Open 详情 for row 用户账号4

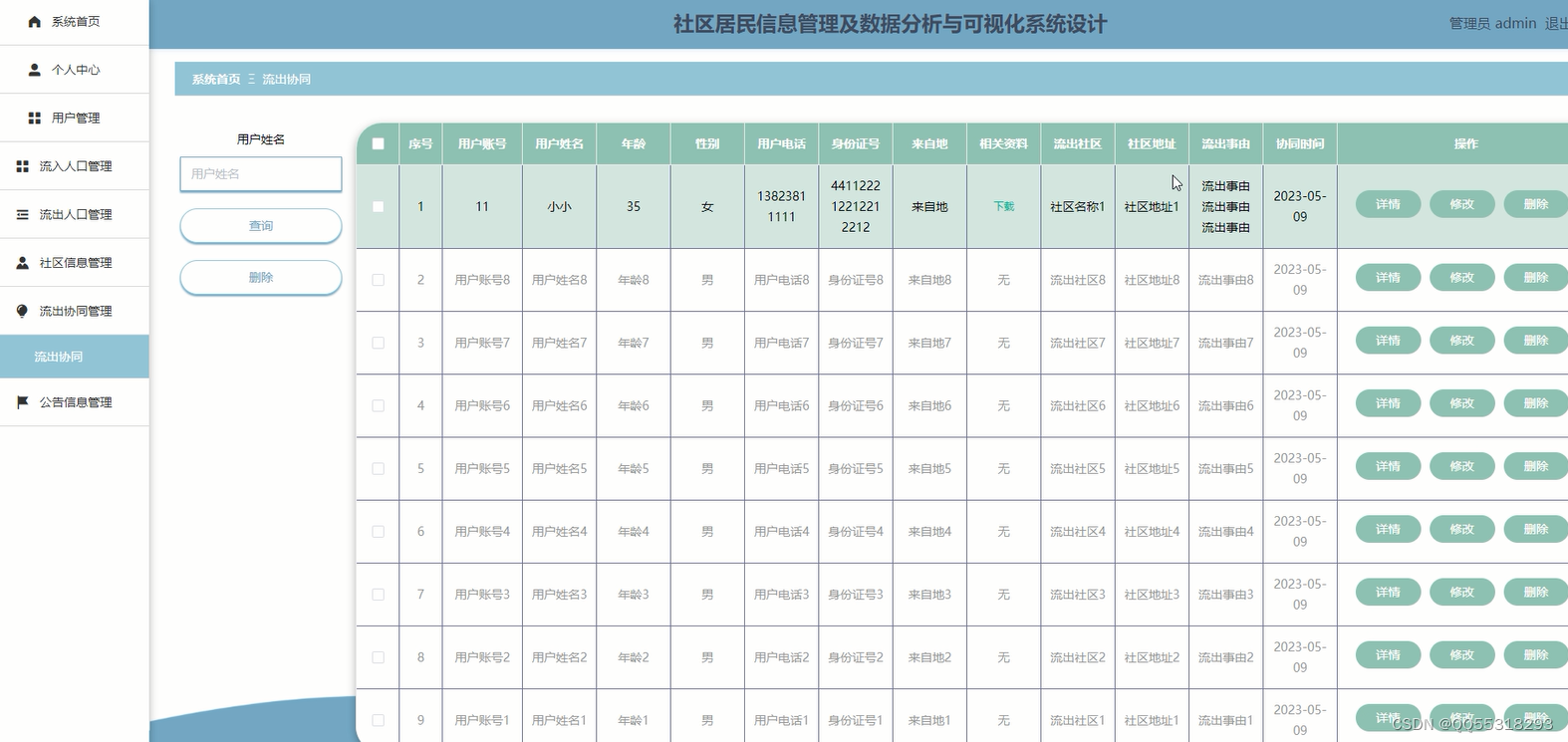click(1389, 529)
